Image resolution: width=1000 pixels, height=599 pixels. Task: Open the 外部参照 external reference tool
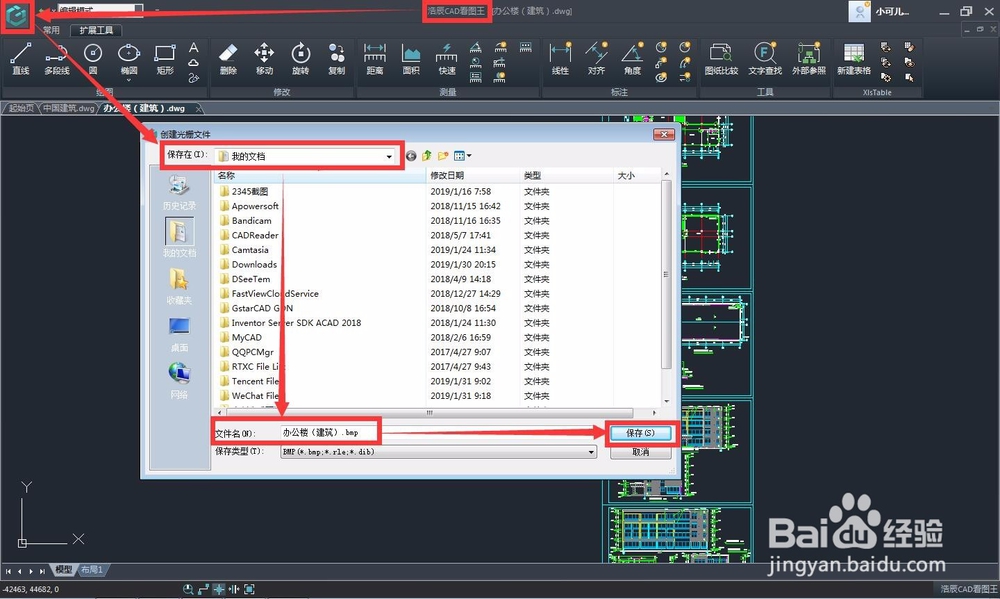[x=809, y=59]
